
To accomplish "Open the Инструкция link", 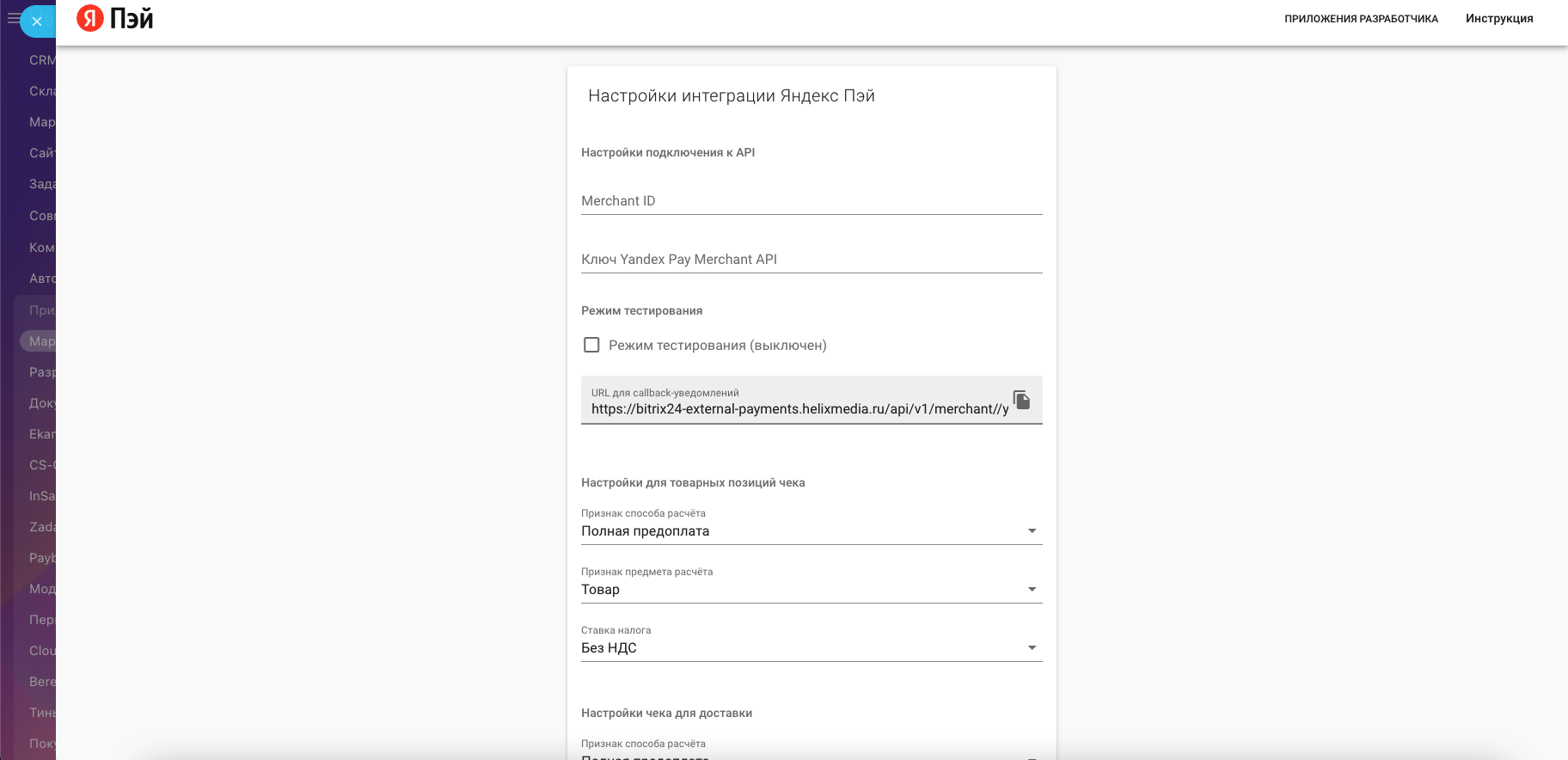I will tap(1499, 19).
